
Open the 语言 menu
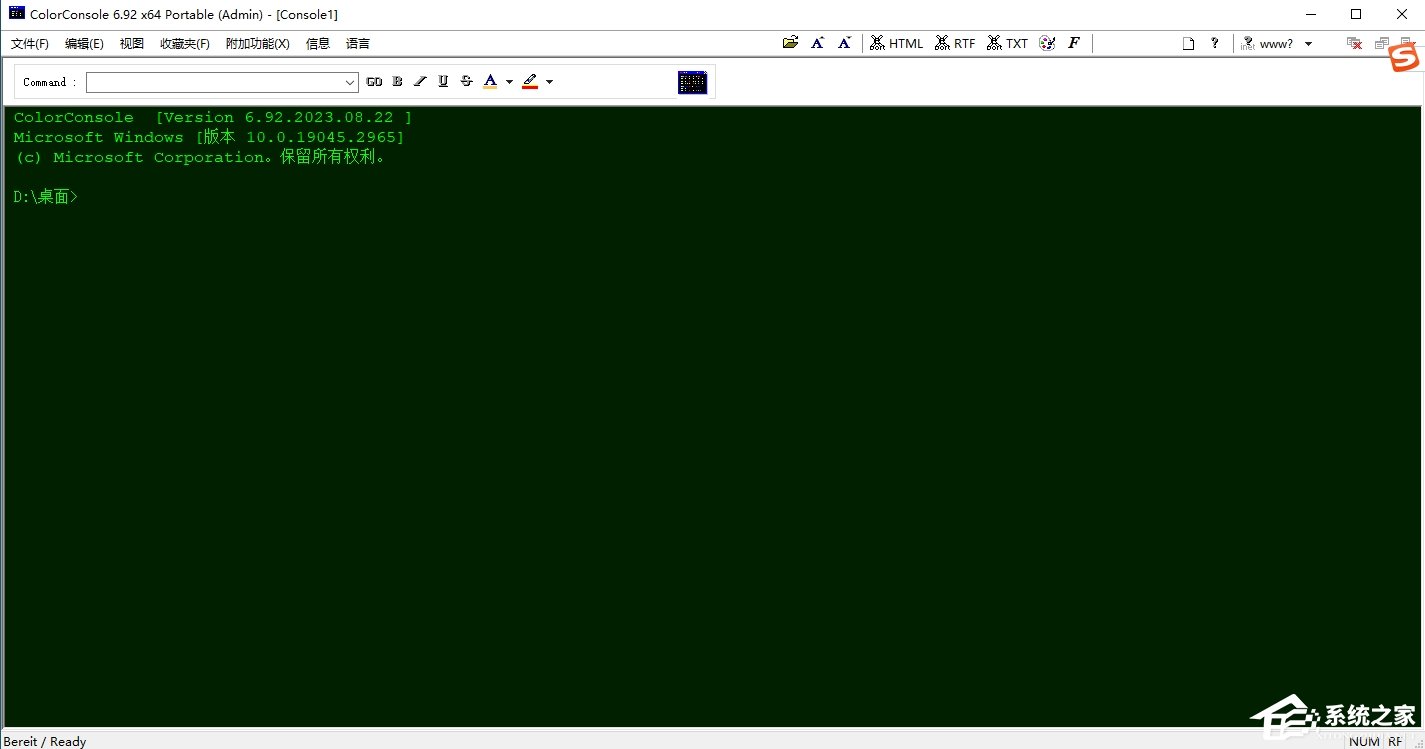pyautogui.click(x=358, y=43)
